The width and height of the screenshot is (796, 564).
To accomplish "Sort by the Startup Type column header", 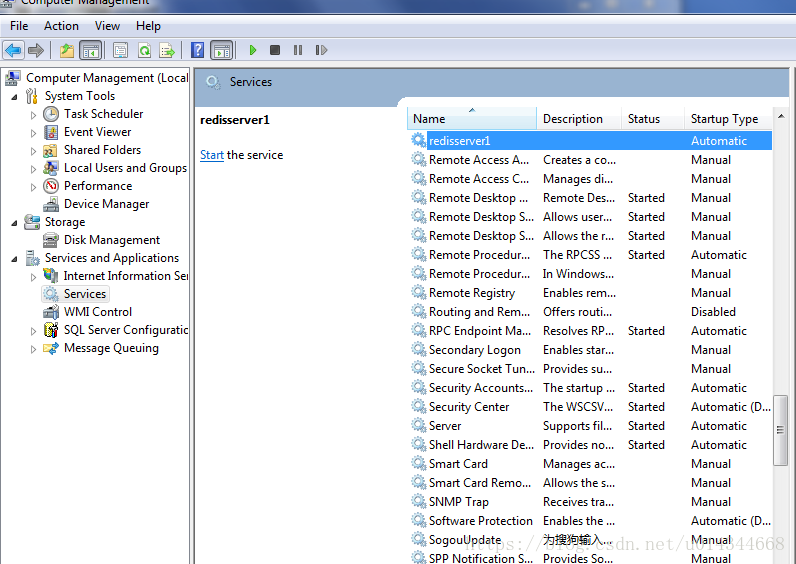I will (728, 118).
